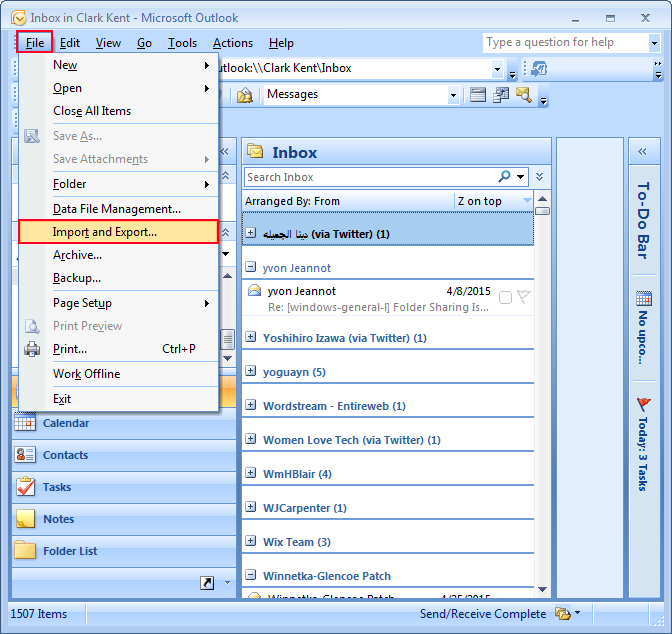The image size is (672, 634).
Task: Expand the Wix Team (3) group
Action: (x=250, y=541)
